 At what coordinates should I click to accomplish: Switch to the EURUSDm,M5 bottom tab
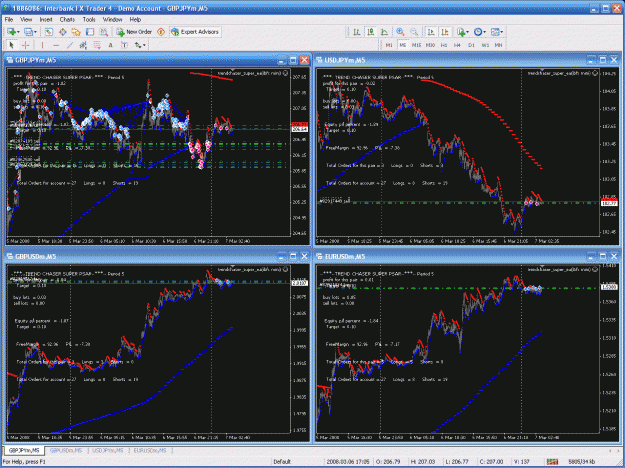pos(149,450)
